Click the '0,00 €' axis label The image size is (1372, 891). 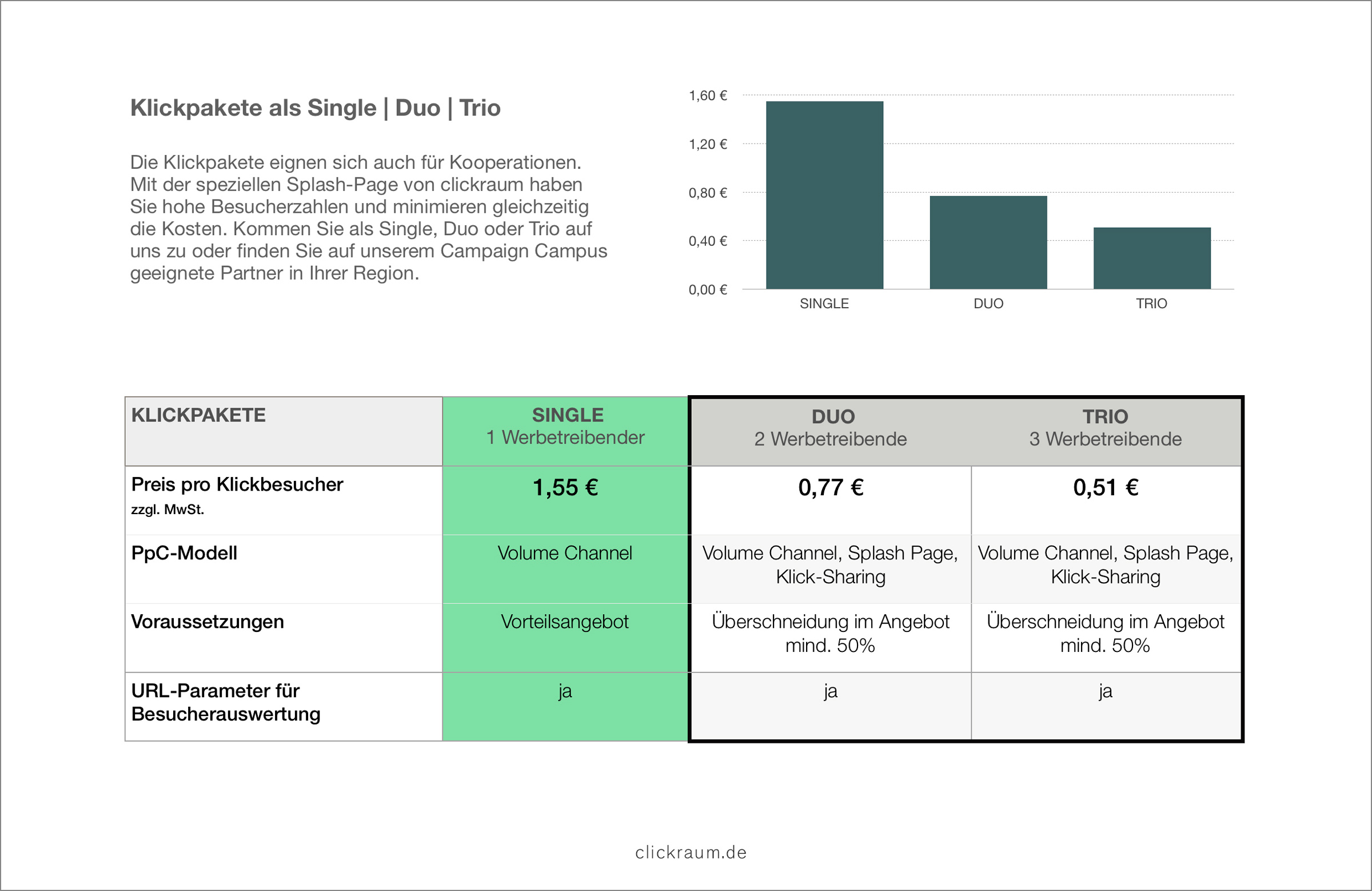tap(708, 289)
